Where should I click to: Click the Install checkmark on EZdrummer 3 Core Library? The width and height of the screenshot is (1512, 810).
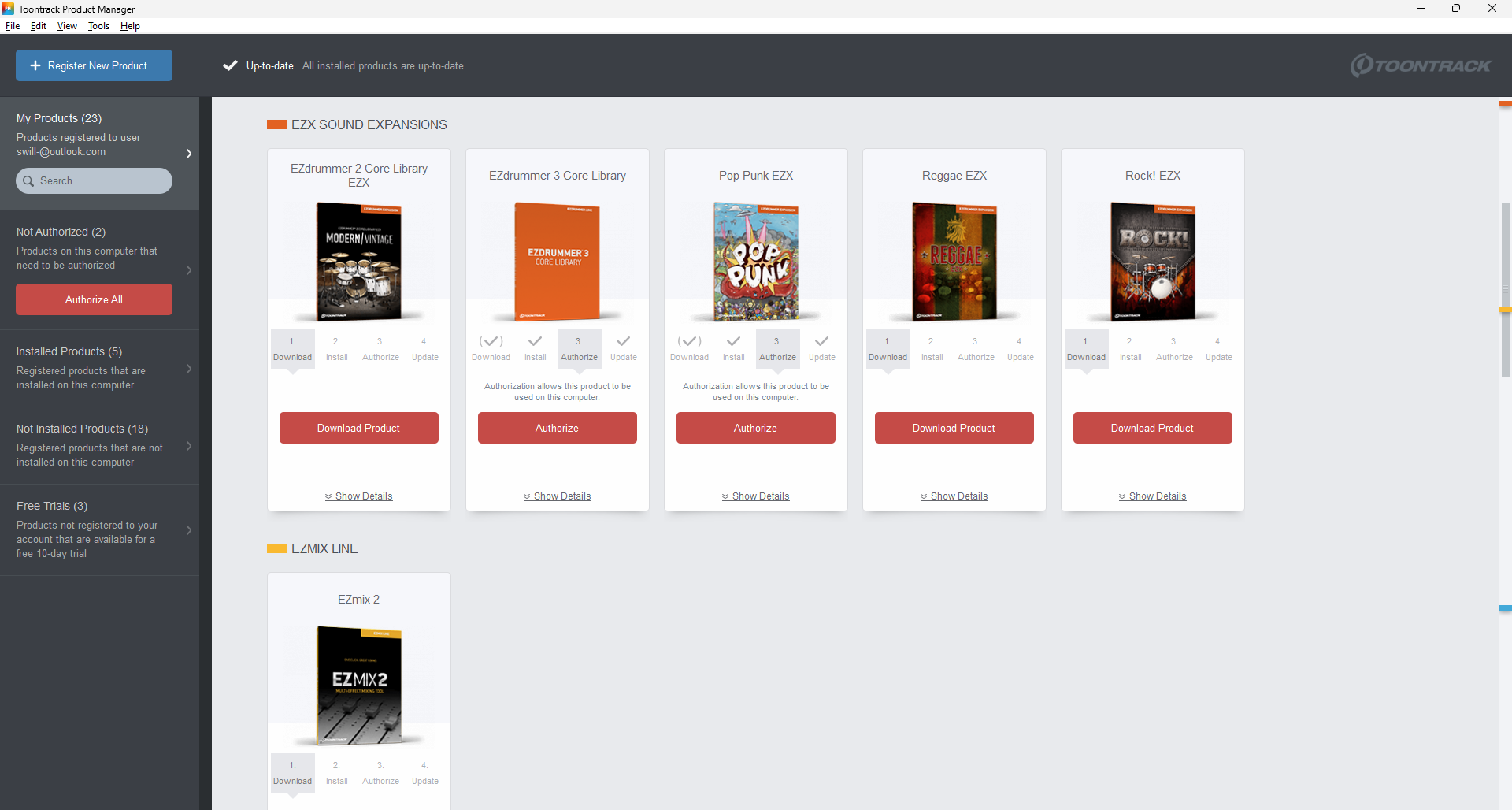point(535,342)
